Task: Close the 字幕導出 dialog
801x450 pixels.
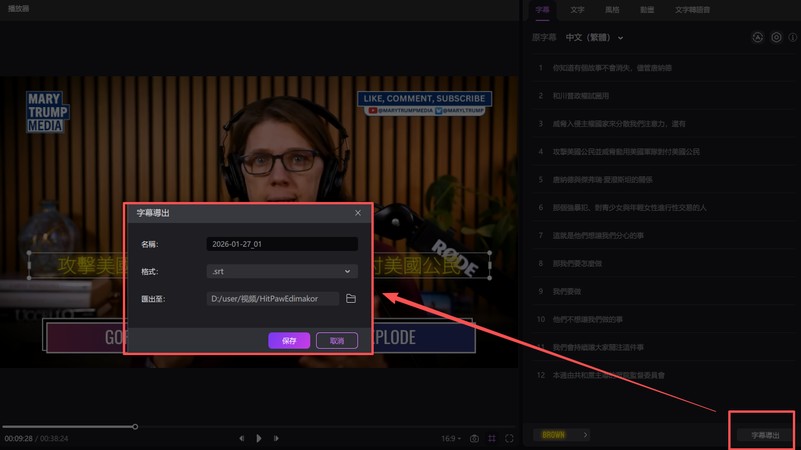Action: (x=358, y=213)
